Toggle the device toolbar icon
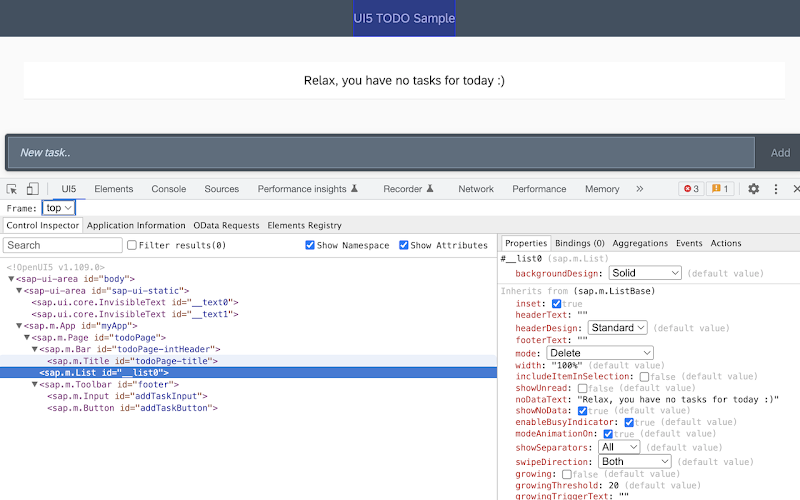Viewport: 800px width, 500px height. (33, 189)
